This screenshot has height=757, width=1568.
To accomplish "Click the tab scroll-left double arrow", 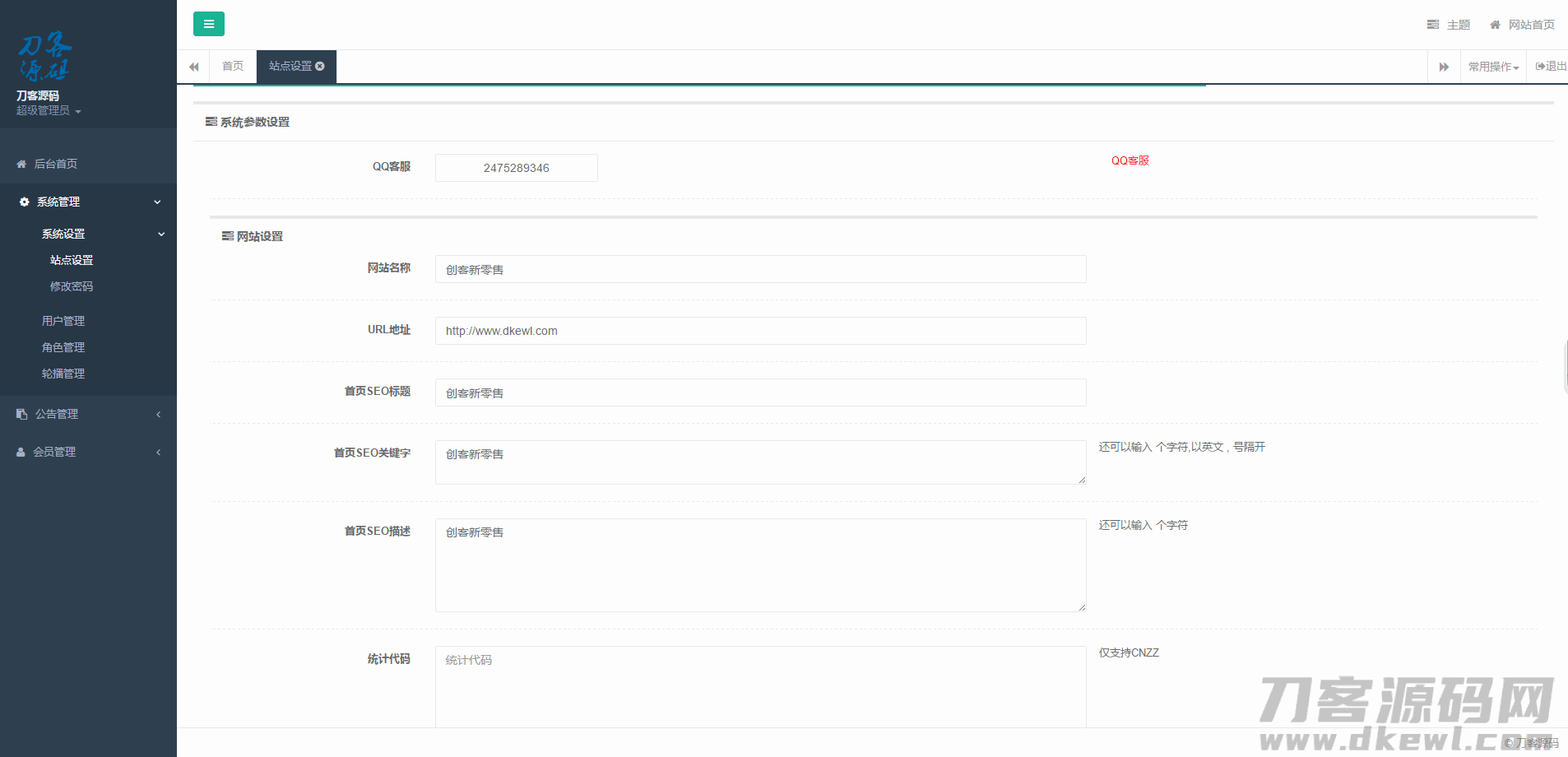I will coord(194,67).
